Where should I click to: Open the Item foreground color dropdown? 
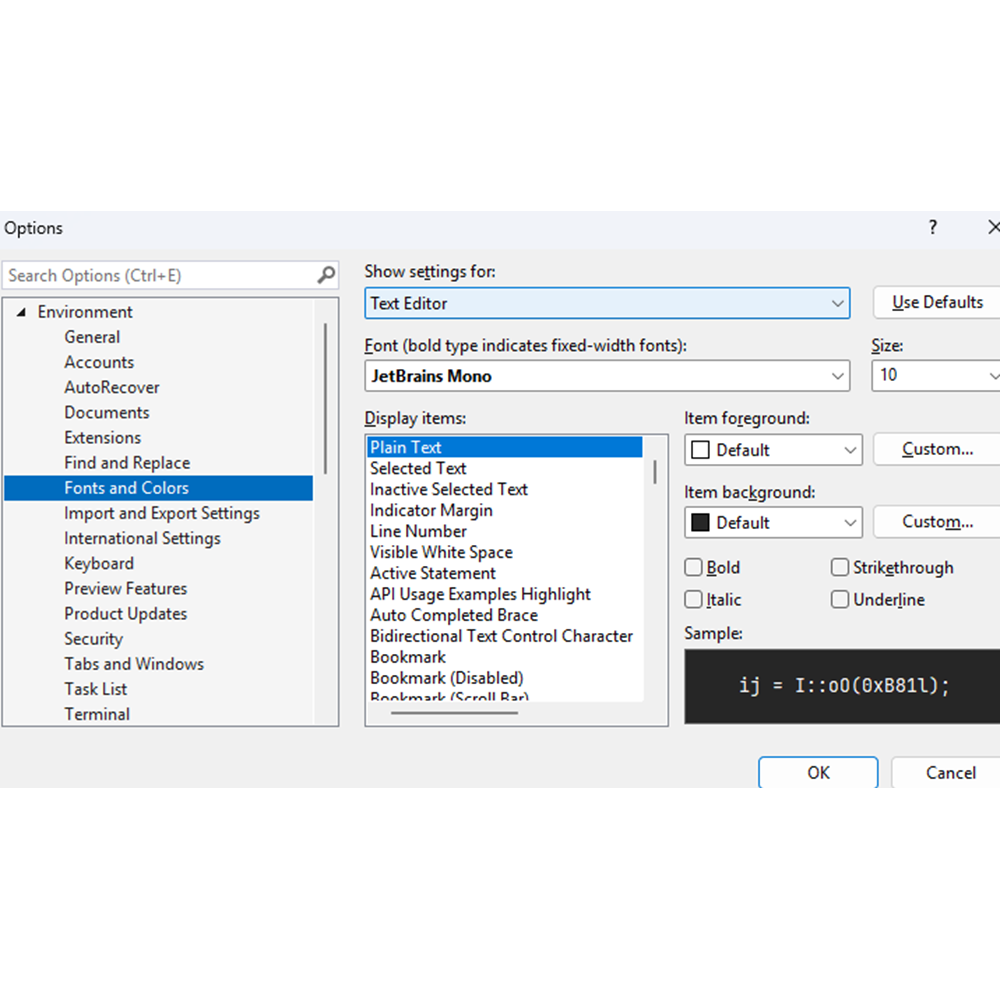pos(850,450)
